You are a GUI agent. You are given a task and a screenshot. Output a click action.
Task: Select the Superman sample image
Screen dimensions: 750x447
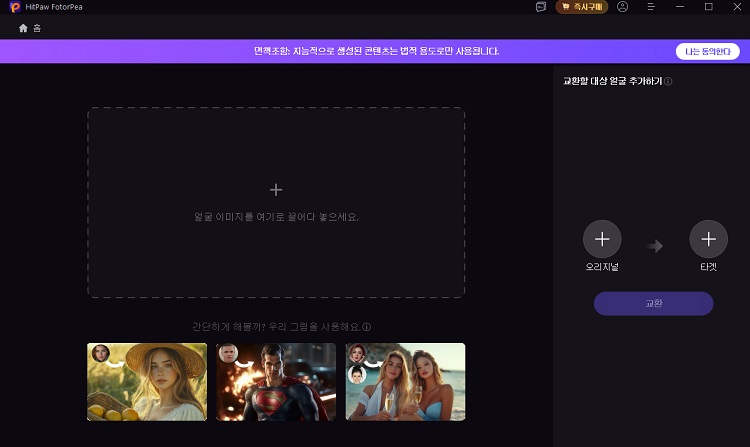[276, 382]
